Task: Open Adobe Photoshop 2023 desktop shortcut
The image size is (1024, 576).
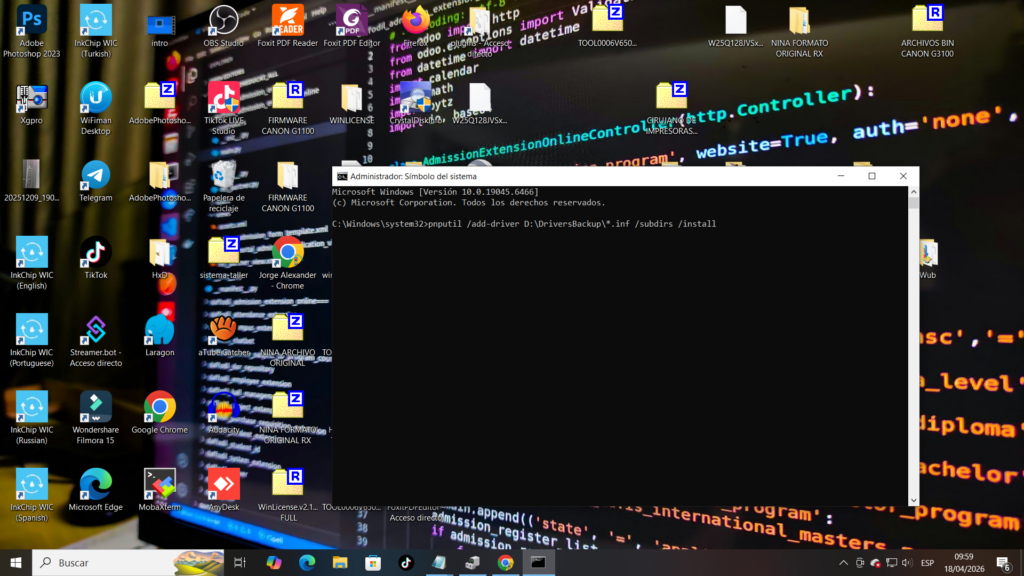Action: pos(31,20)
